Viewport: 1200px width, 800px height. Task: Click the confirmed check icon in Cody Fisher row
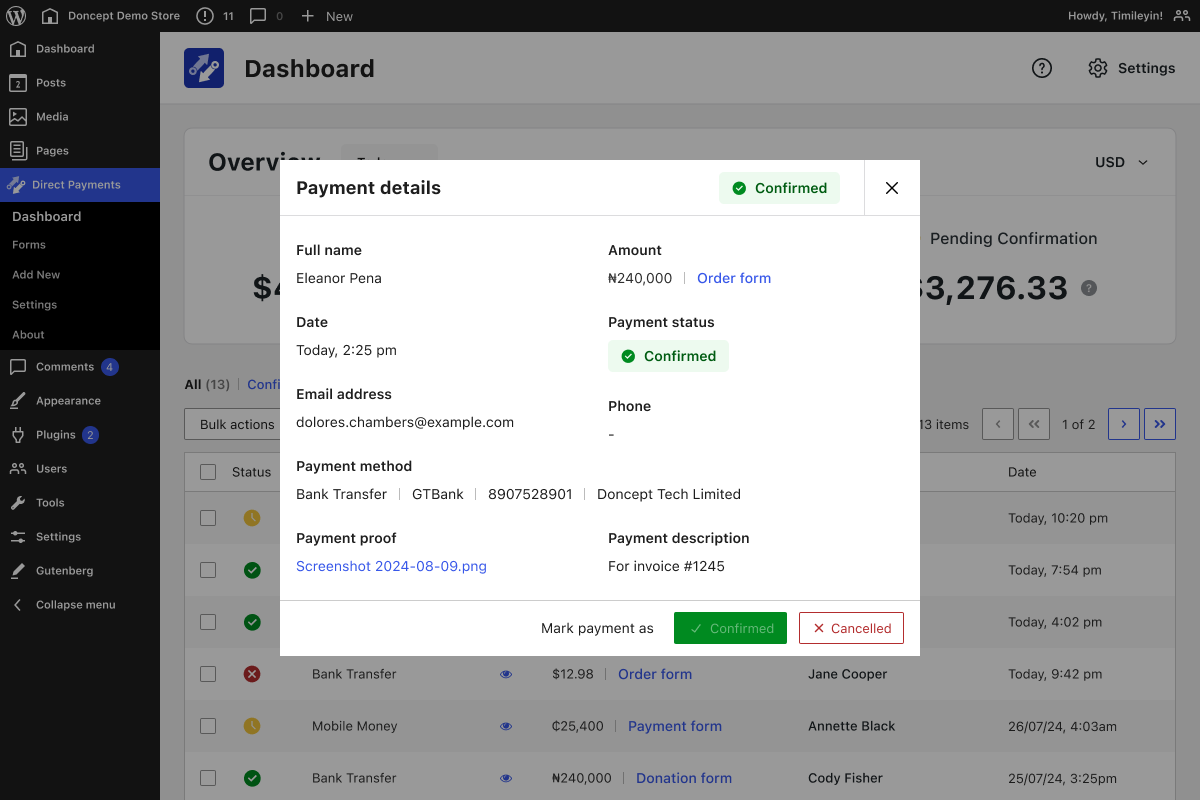pos(252,778)
